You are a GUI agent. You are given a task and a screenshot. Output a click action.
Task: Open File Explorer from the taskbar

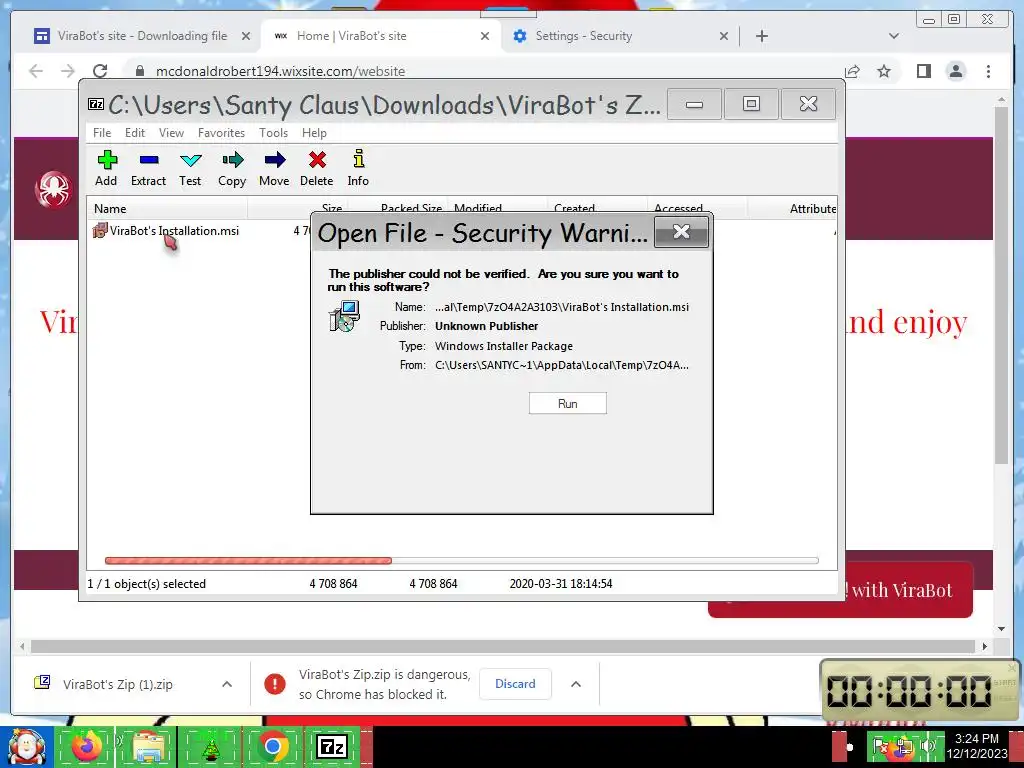pyautogui.click(x=148, y=746)
